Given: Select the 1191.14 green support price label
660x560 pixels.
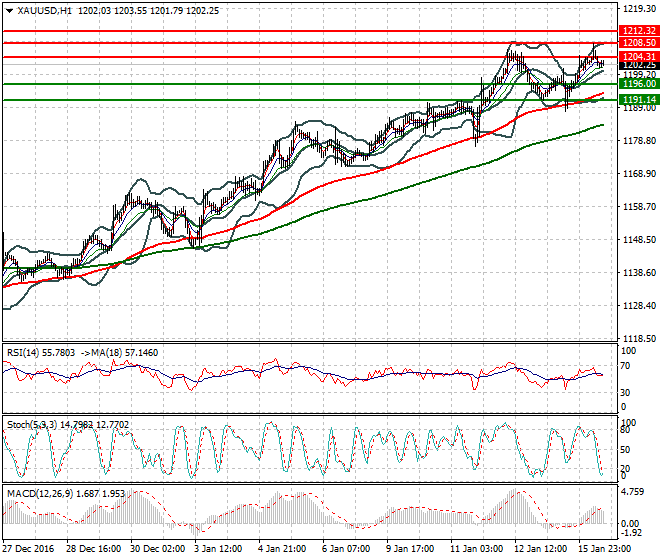Looking at the screenshot, I should coord(639,100).
